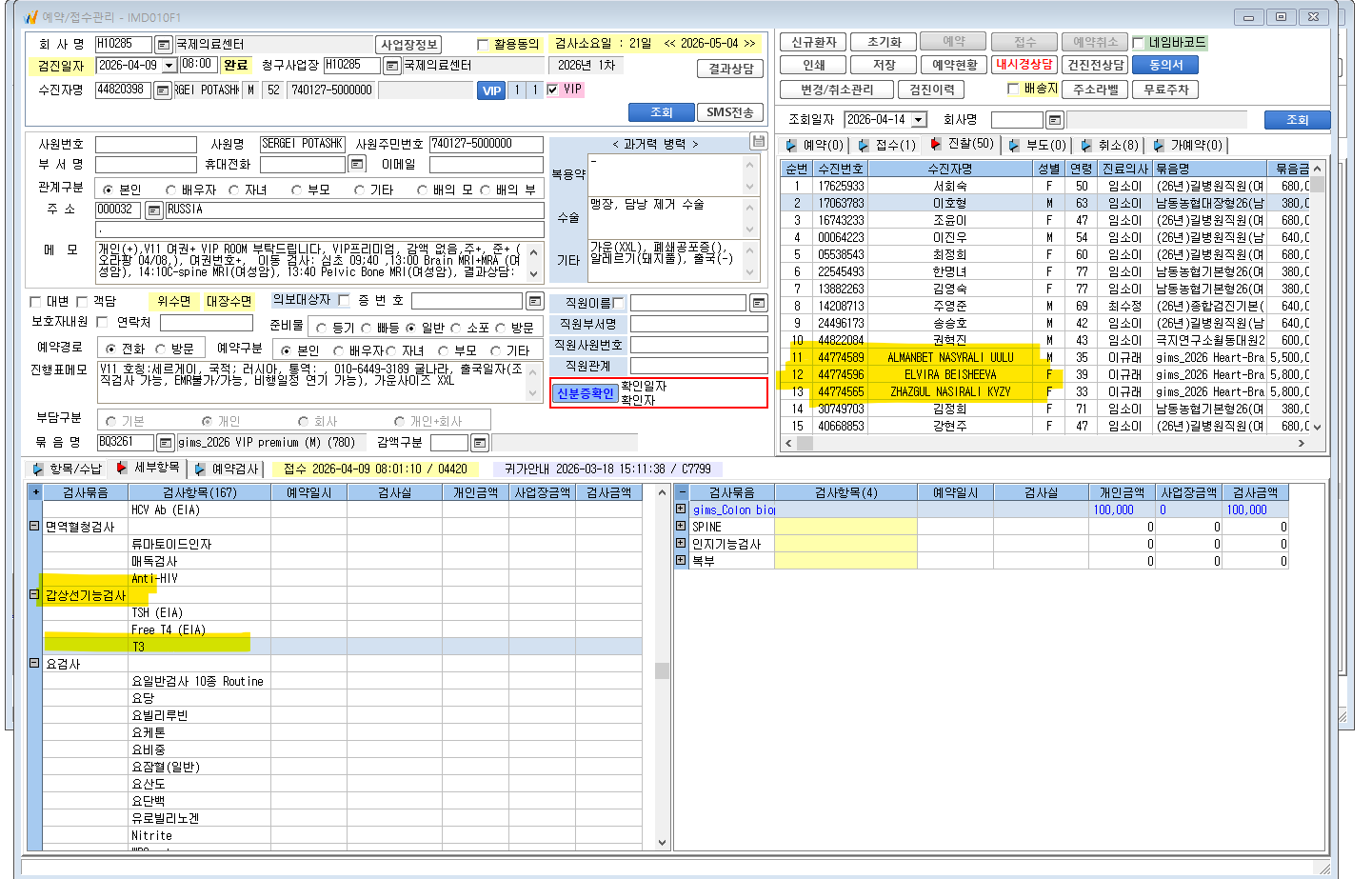Screen dimensions: 1372x879
Task: Click the 신분증확인 button
Action: tap(585, 393)
